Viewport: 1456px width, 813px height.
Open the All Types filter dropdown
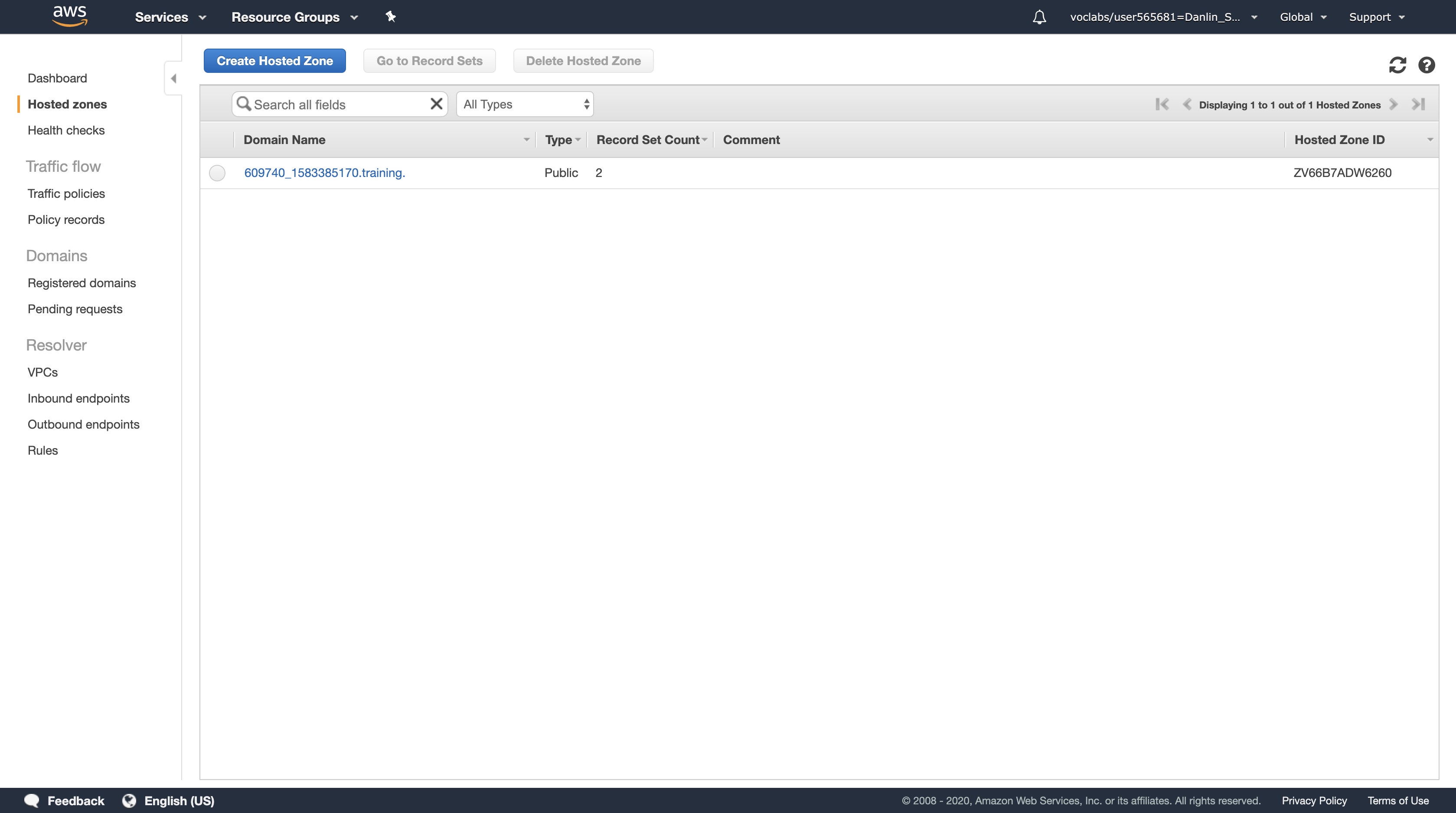point(525,104)
